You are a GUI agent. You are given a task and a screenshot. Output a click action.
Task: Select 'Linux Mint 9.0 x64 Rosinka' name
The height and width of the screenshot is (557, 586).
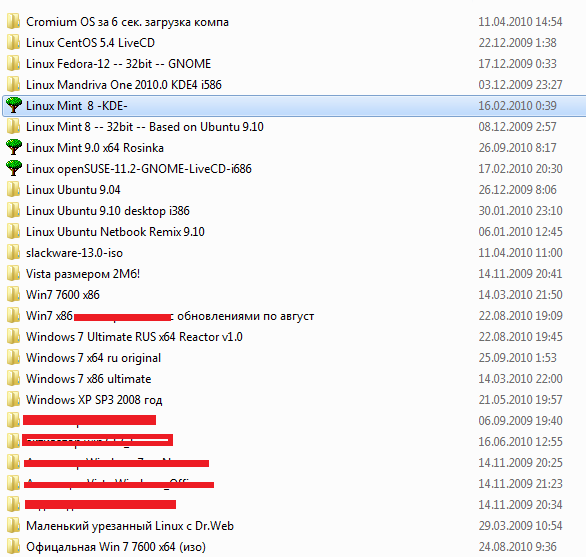[x=95, y=148]
